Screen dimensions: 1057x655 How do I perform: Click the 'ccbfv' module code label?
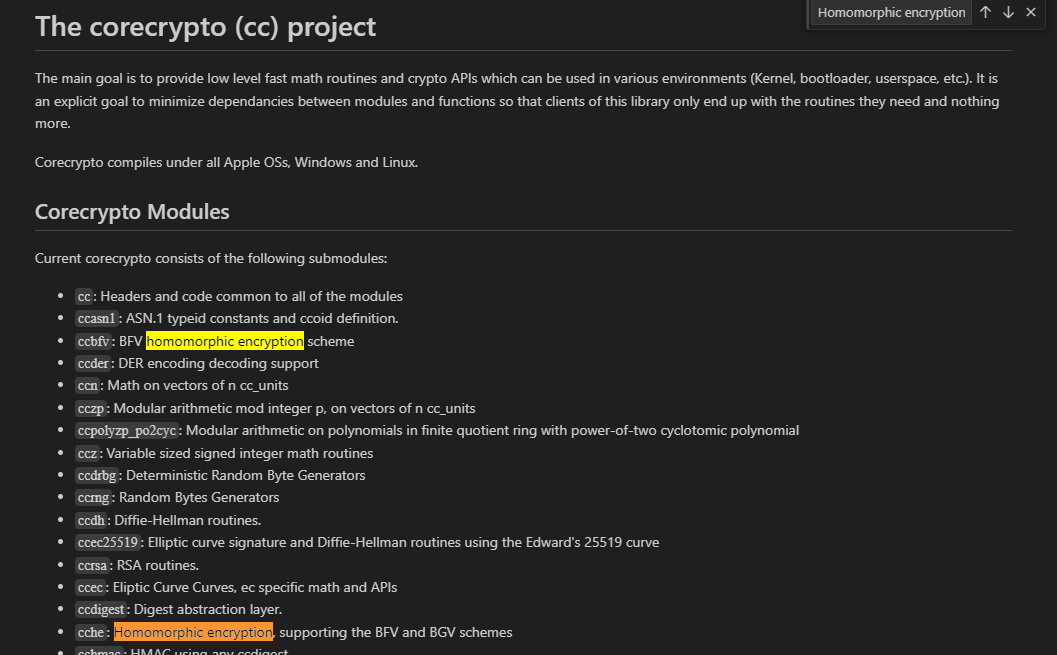(93, 341)
